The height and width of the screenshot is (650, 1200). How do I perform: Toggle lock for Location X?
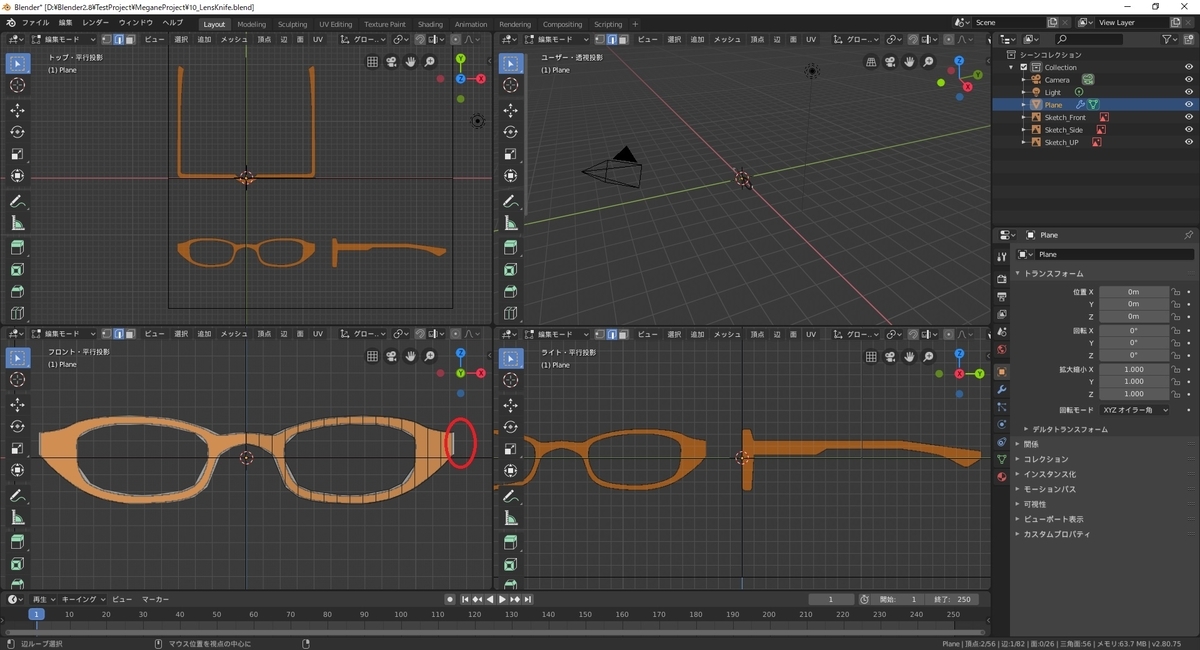(x=1176, y=292)
